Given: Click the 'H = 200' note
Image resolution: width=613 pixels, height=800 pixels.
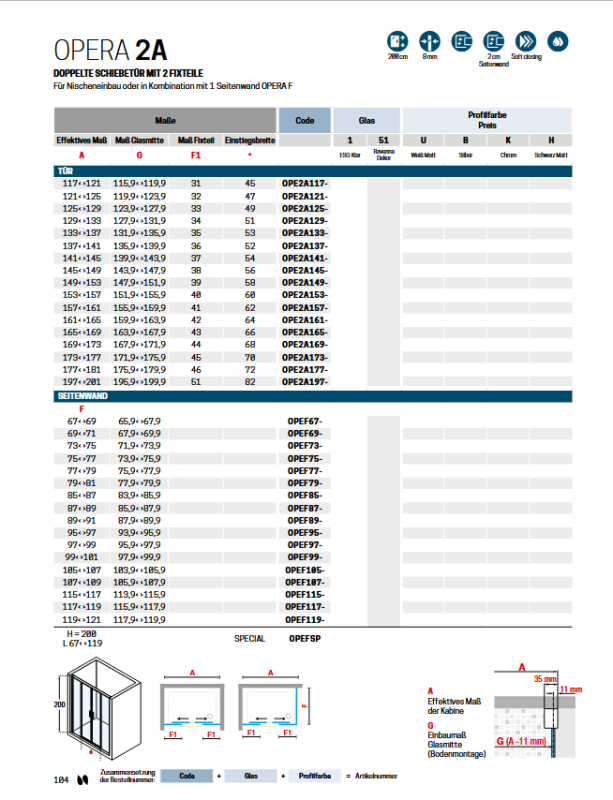Looking at the screenshot, I should click(82, 634).
